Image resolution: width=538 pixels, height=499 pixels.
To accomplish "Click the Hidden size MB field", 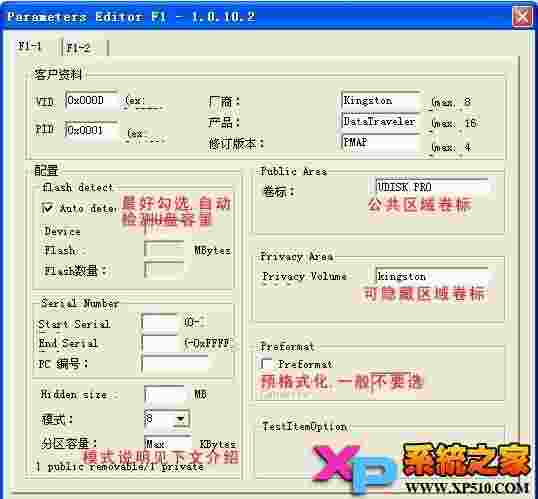I will tap(165, 394).
